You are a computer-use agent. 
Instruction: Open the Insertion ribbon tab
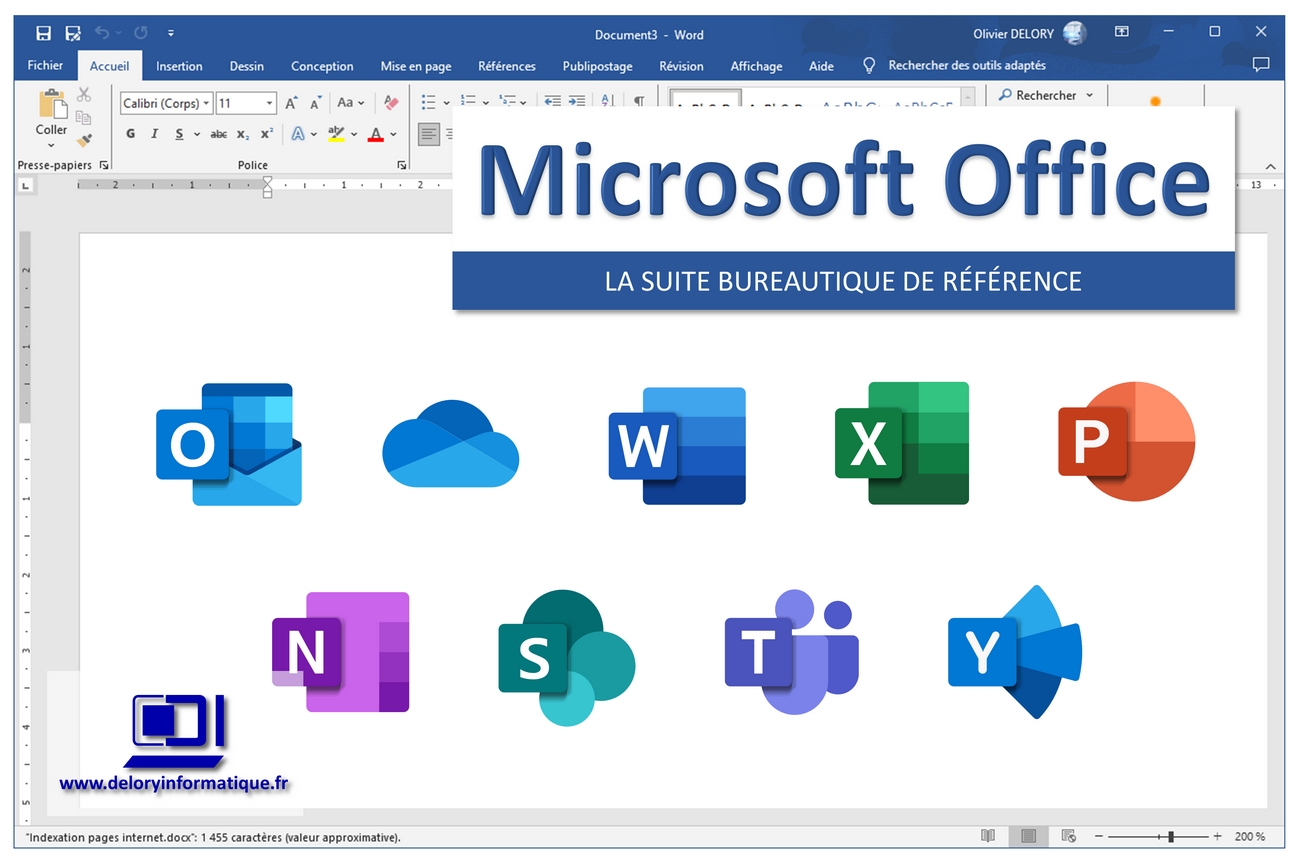(179, 66)
